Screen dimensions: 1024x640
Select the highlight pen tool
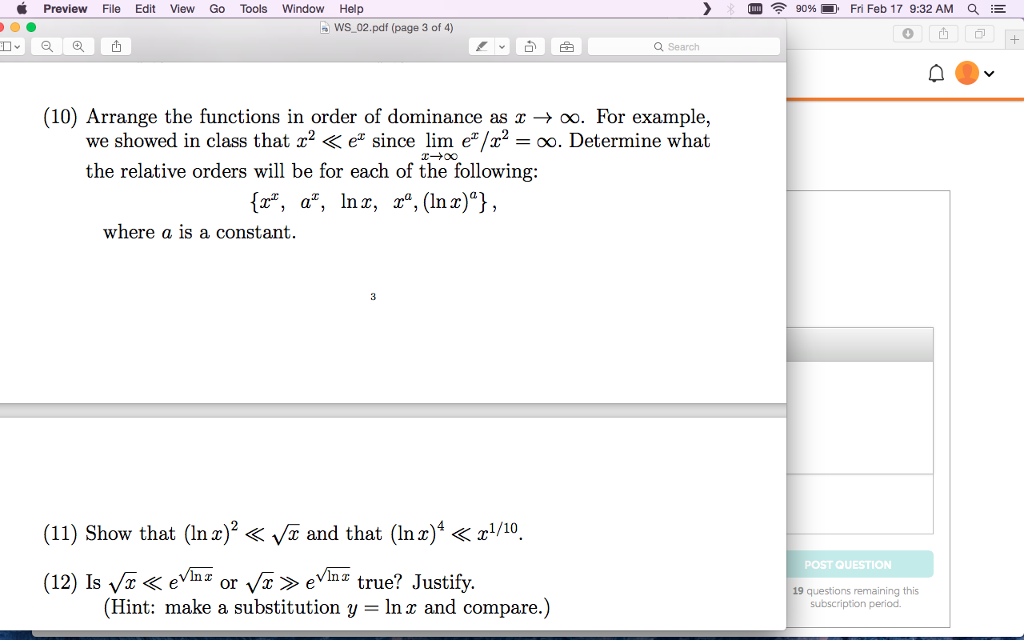tap(481, 45)
